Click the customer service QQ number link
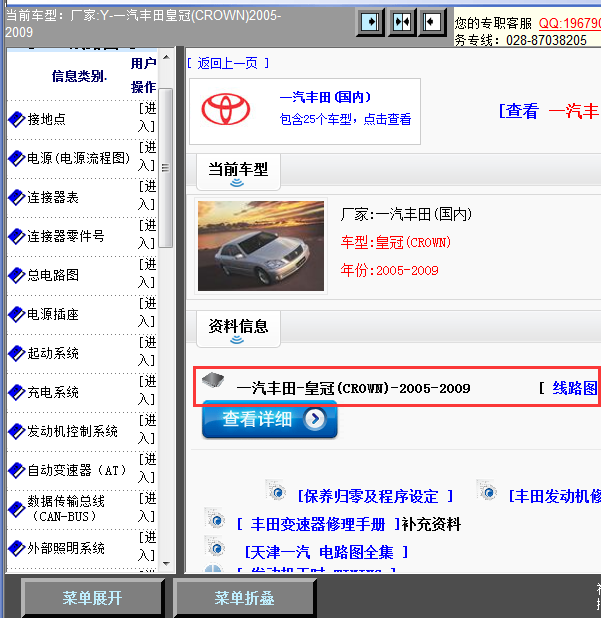Viewport: 601px width, 618px height. (570, 23)
